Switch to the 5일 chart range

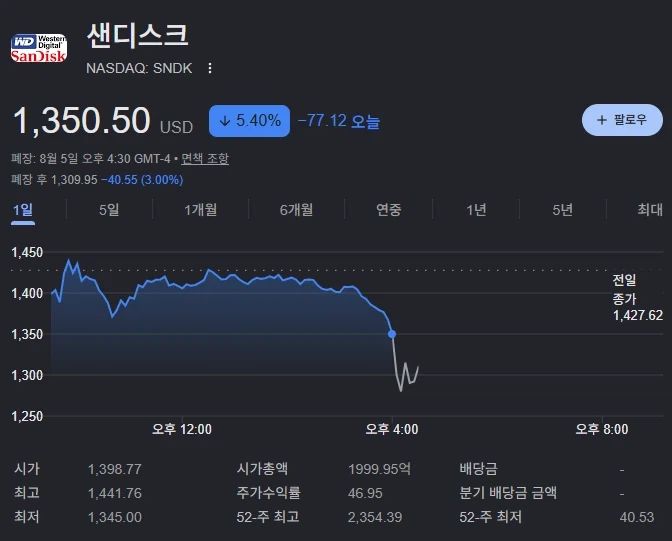click(109, 210)
